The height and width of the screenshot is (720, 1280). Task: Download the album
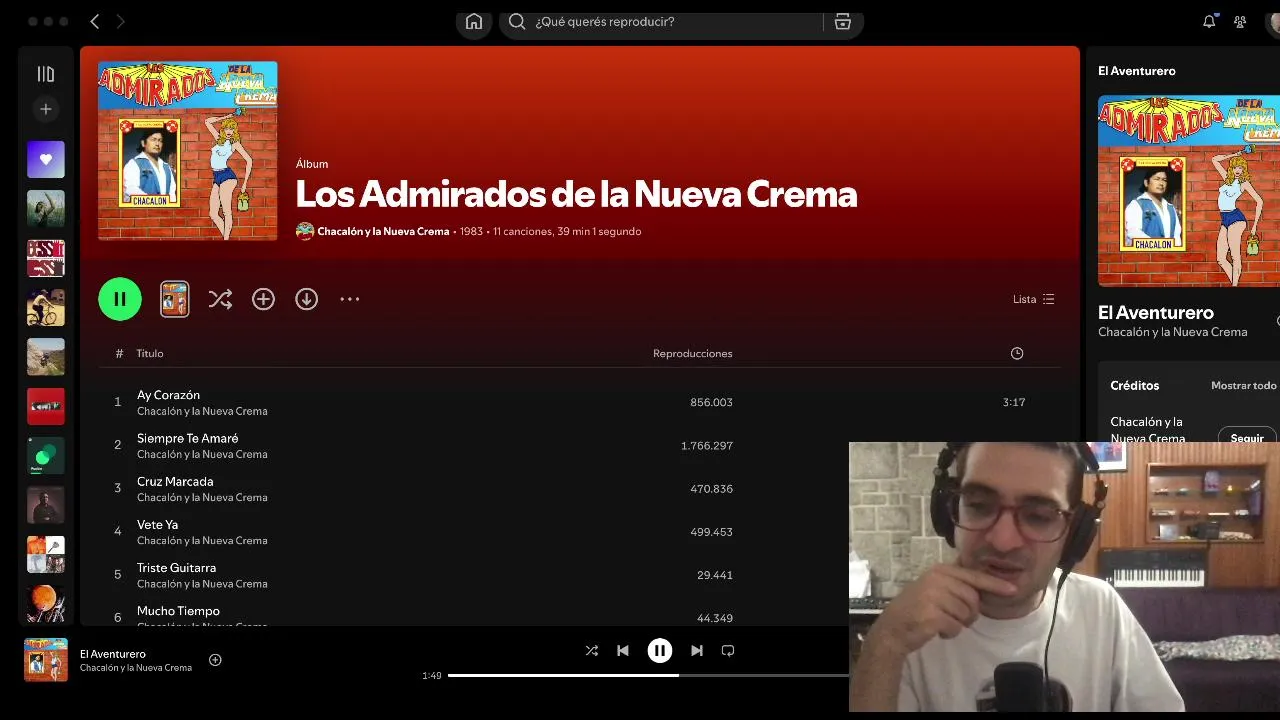click(x=306, y=299)
